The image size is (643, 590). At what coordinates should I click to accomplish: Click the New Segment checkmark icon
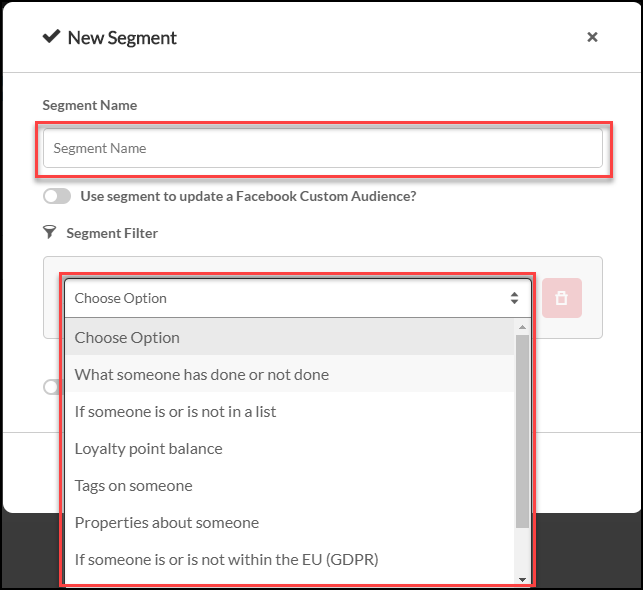[x=52, y=36]
